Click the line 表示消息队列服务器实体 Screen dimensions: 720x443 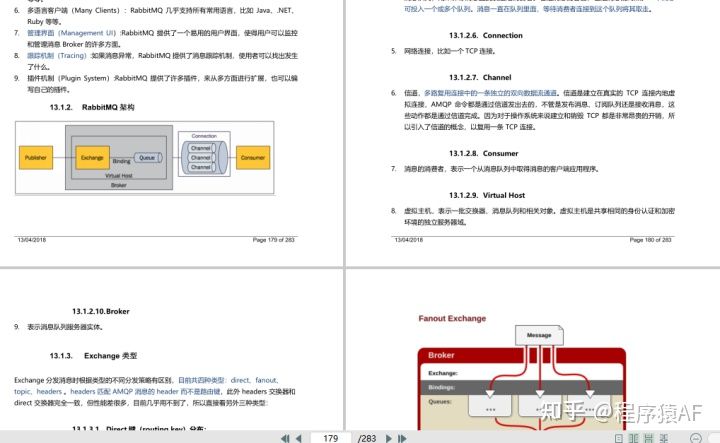tap(66, 327)
